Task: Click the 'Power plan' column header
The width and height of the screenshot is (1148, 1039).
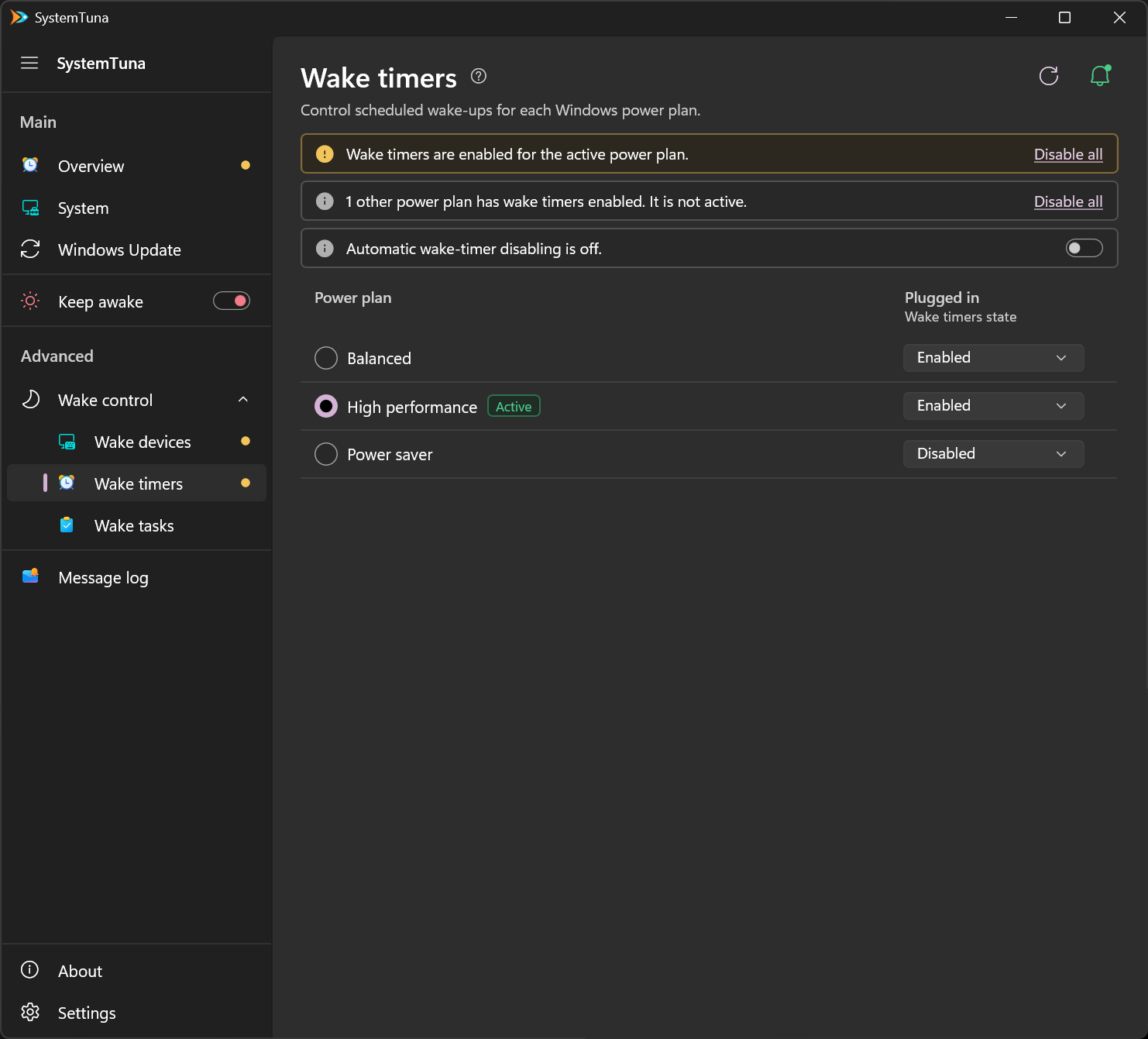Action: (353, 298)
